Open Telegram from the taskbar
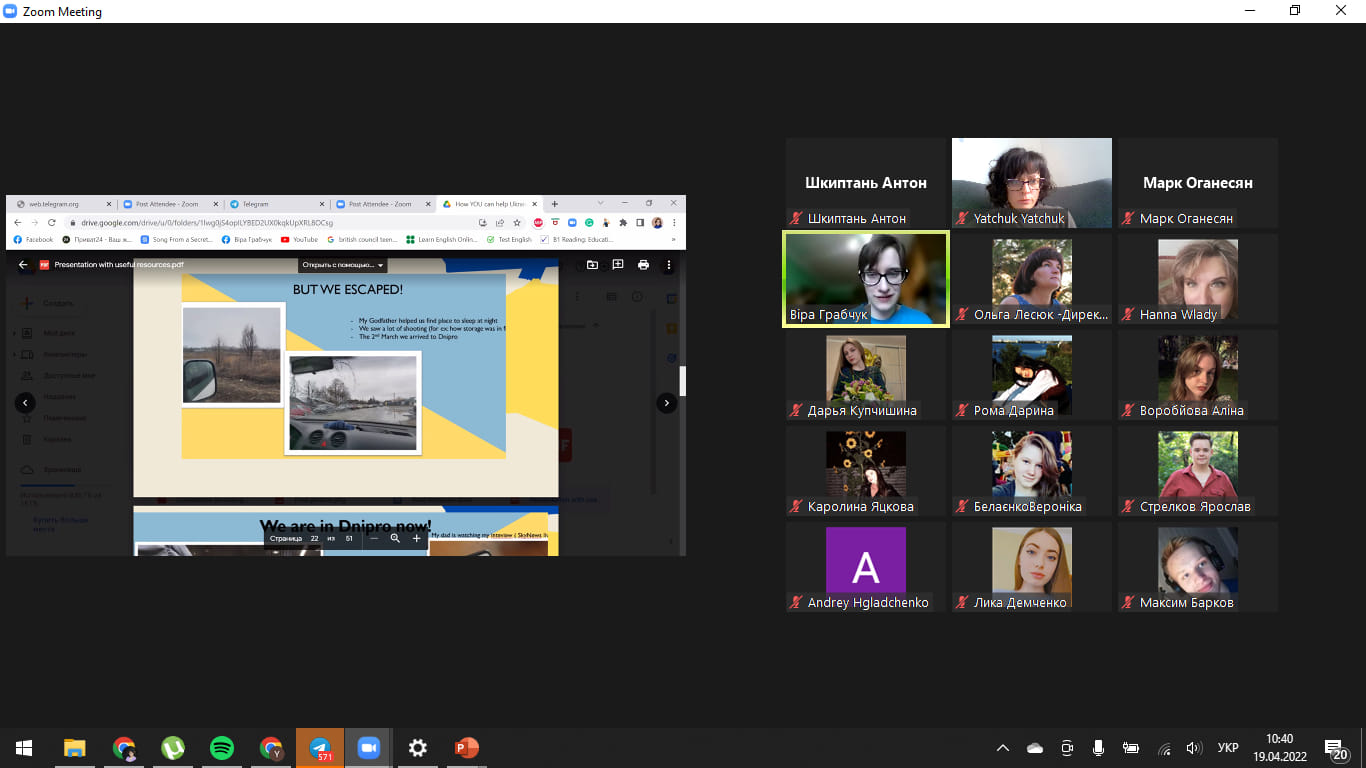The width and height of the screenshot is (1366, 768). click(320, 748)
